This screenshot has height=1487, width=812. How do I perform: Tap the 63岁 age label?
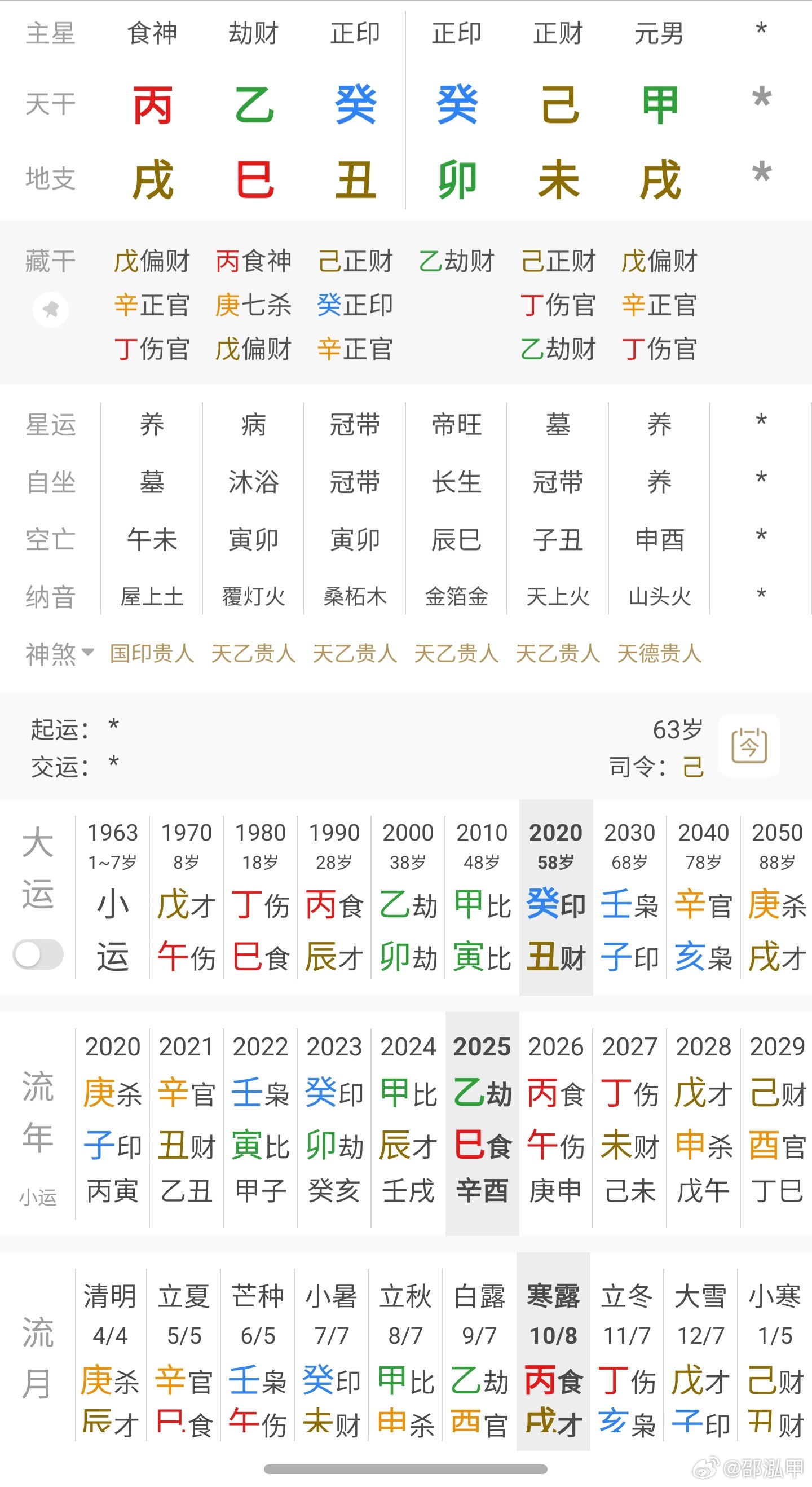678,729
